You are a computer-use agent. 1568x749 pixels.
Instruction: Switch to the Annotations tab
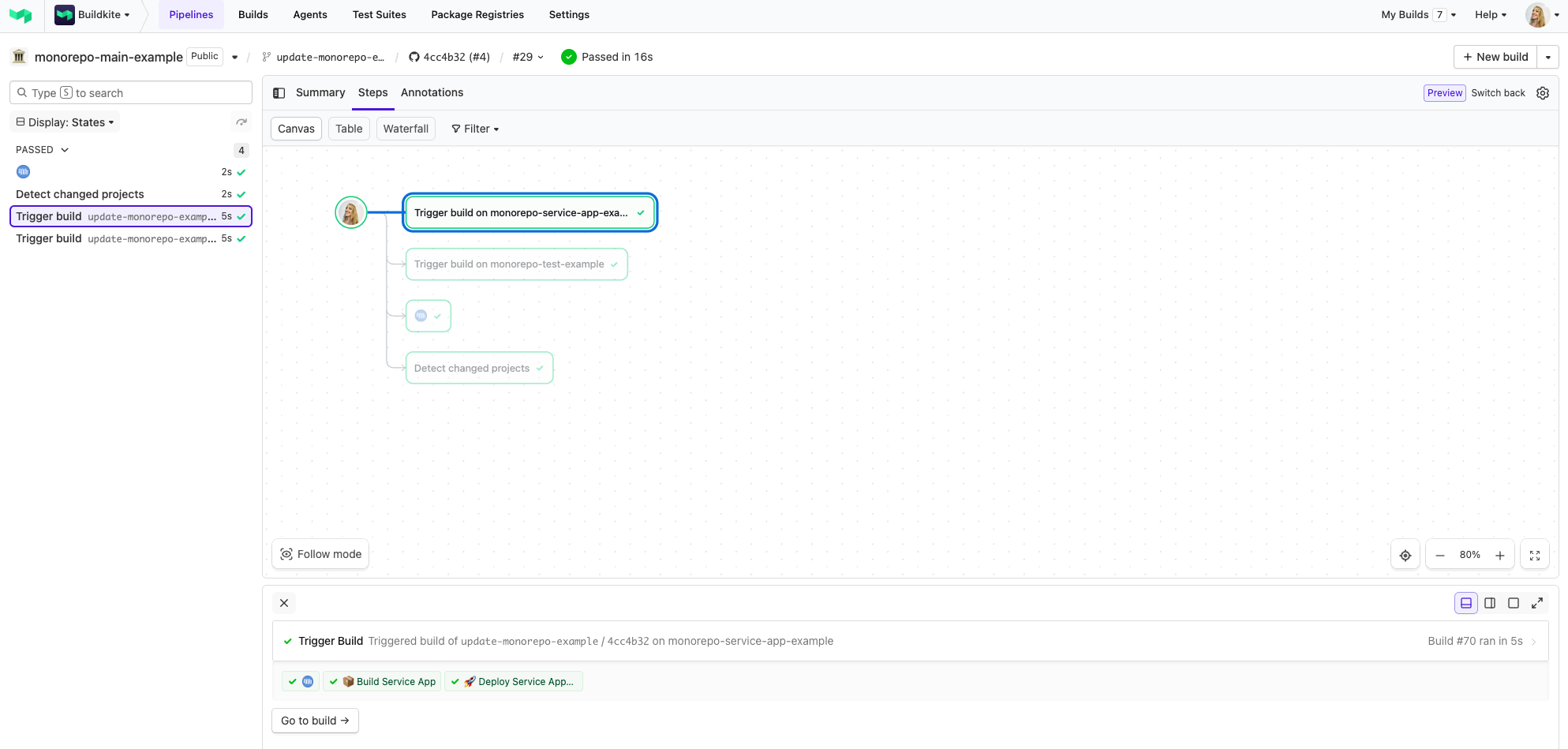pos(432,93)
